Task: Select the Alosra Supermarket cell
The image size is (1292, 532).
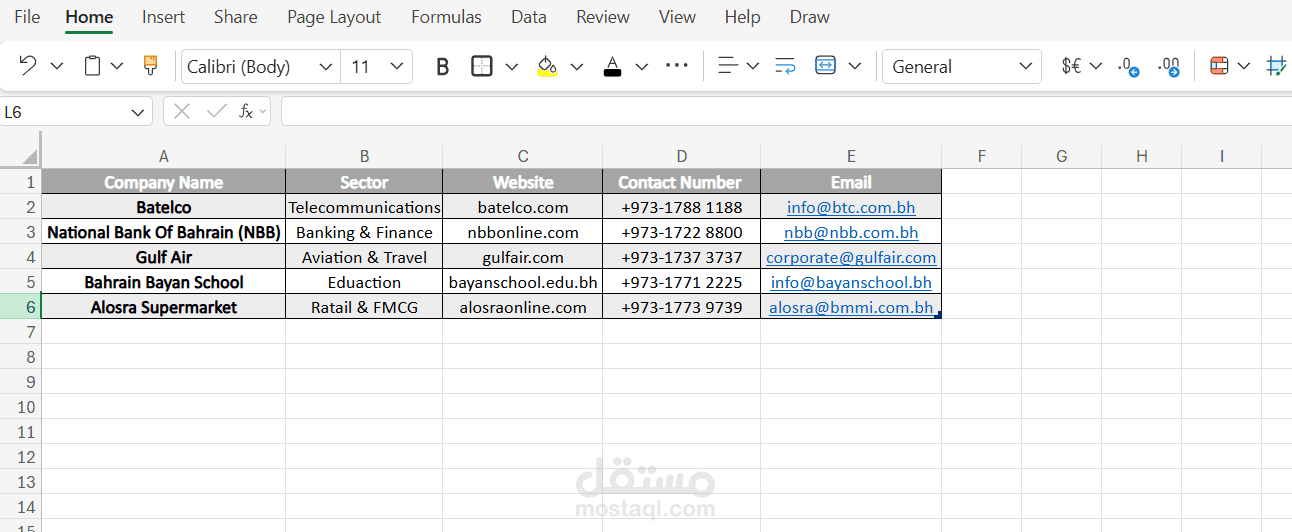Action: tap(164, 307)
